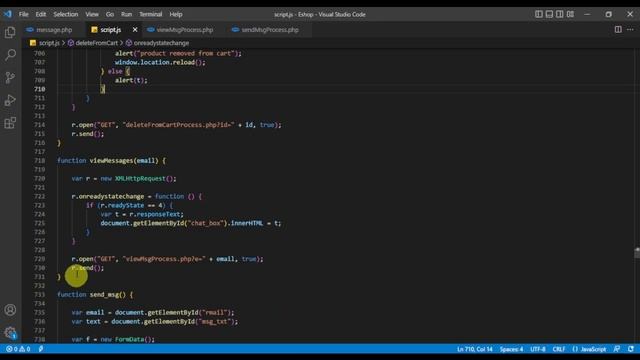Open the Go menu
This screenshot has width=640, height=360.
[x=110, y=14]
